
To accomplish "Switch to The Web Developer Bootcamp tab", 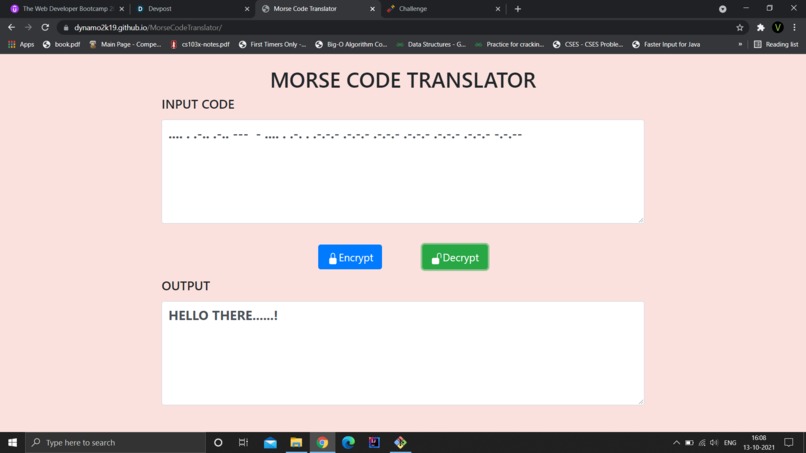I will coord(67,9).
